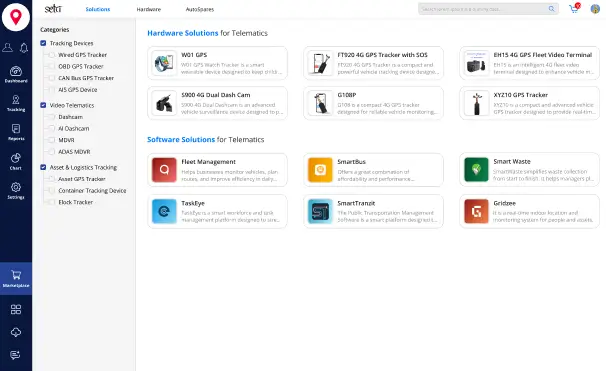
Task: Click the search magnifier icon
Action: pyautogui.click(x=552, y=9)
